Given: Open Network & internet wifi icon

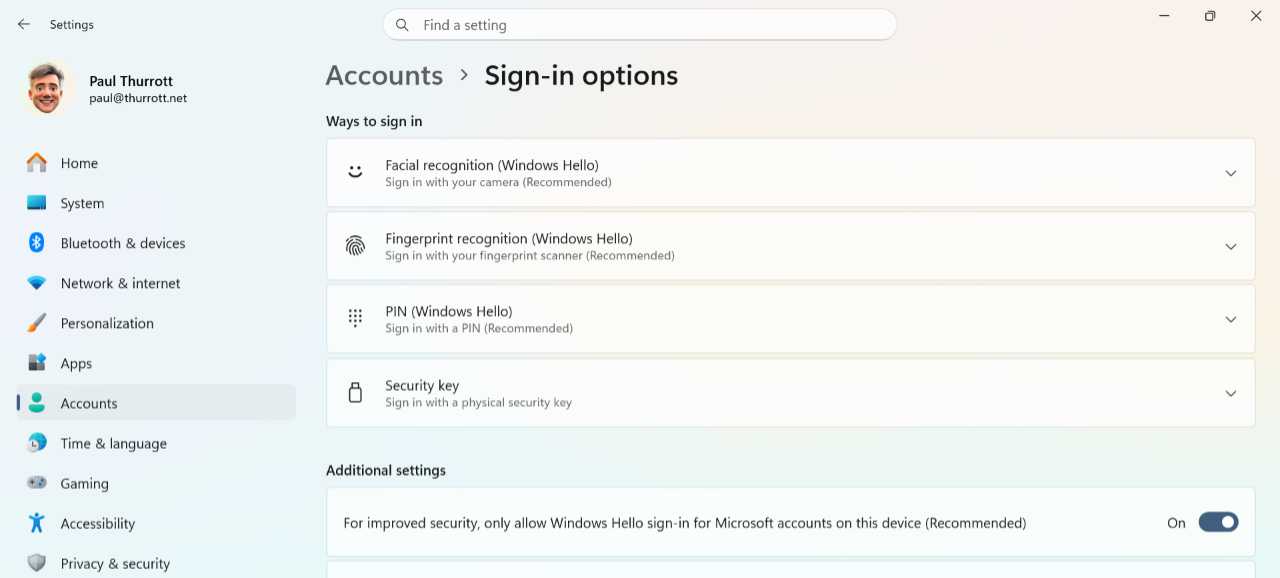Looking at the screenshot, I should pos(37,283).
